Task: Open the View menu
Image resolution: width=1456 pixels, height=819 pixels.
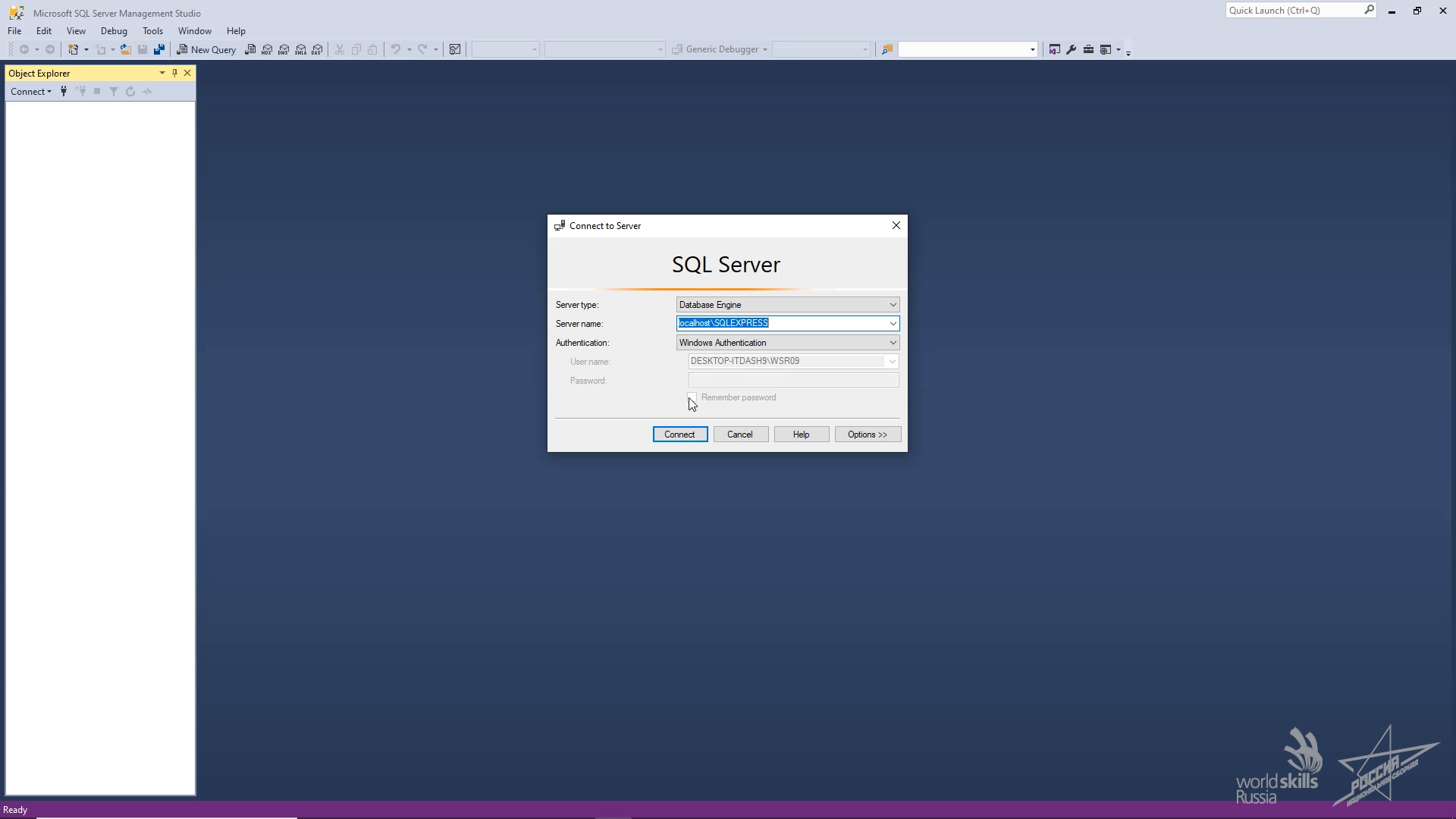Action: [76, 30]
